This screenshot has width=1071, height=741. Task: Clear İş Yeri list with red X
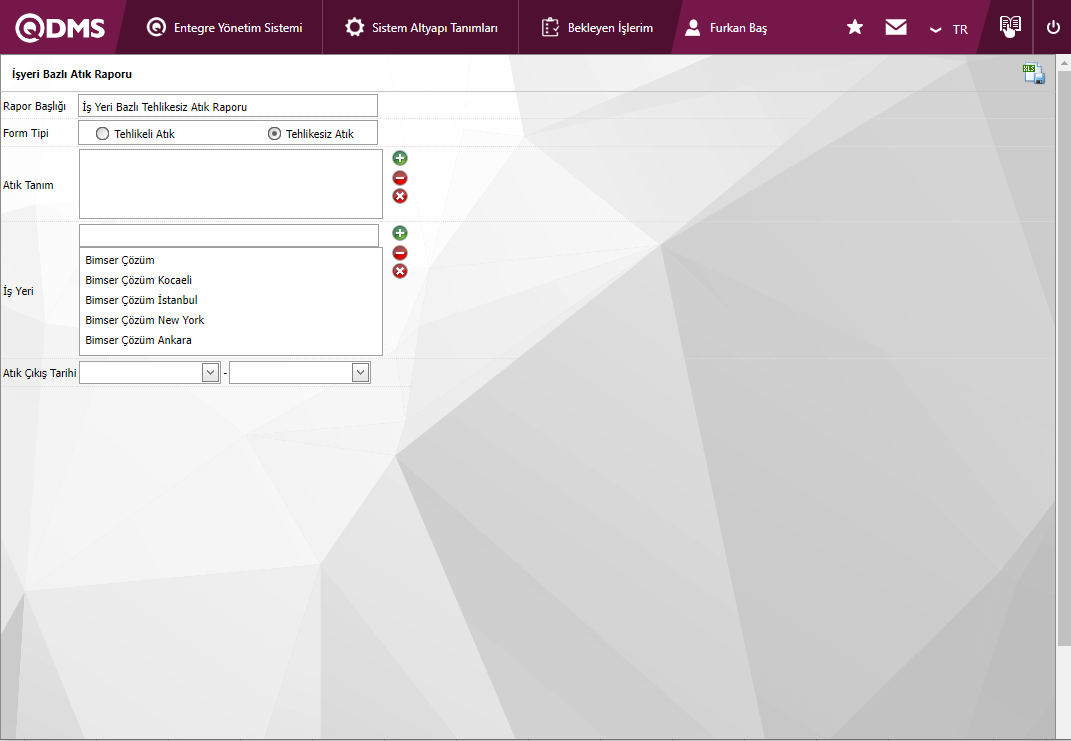click(400, 272)
